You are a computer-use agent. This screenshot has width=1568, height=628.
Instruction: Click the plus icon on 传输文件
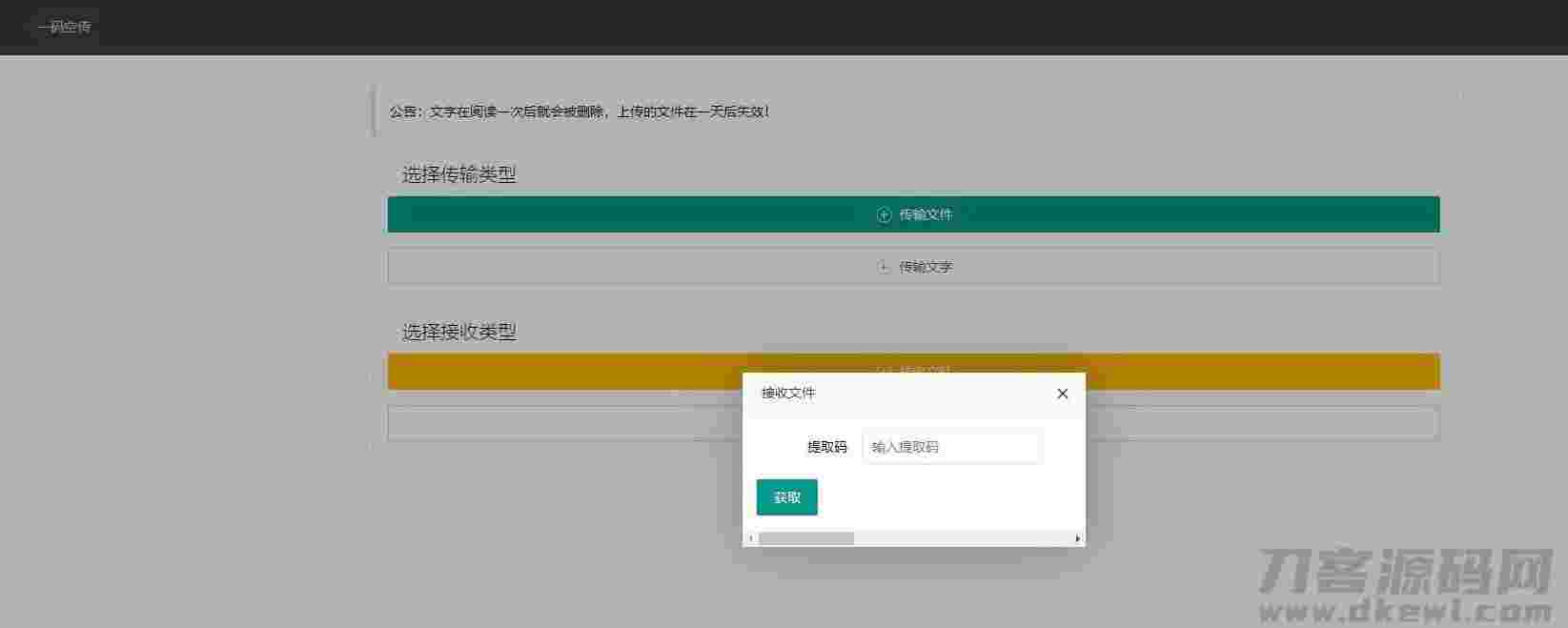click(x=884, y=215)
